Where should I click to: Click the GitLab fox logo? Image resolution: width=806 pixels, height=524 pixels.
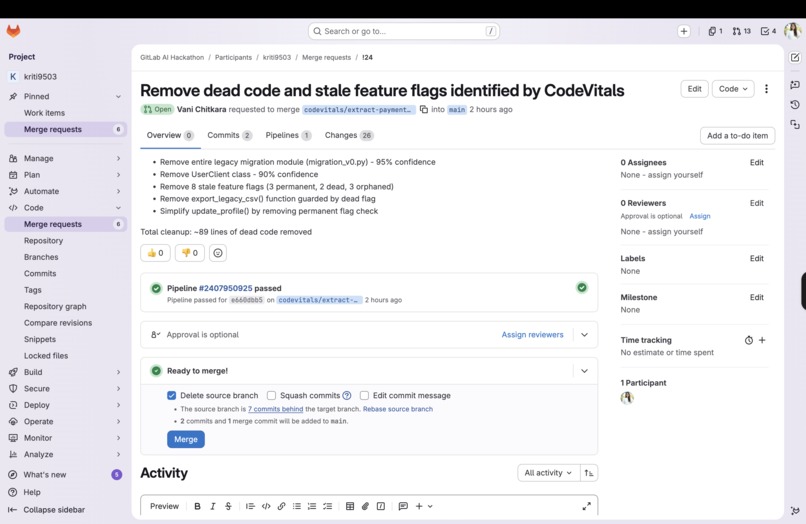[x=13, y=31]
